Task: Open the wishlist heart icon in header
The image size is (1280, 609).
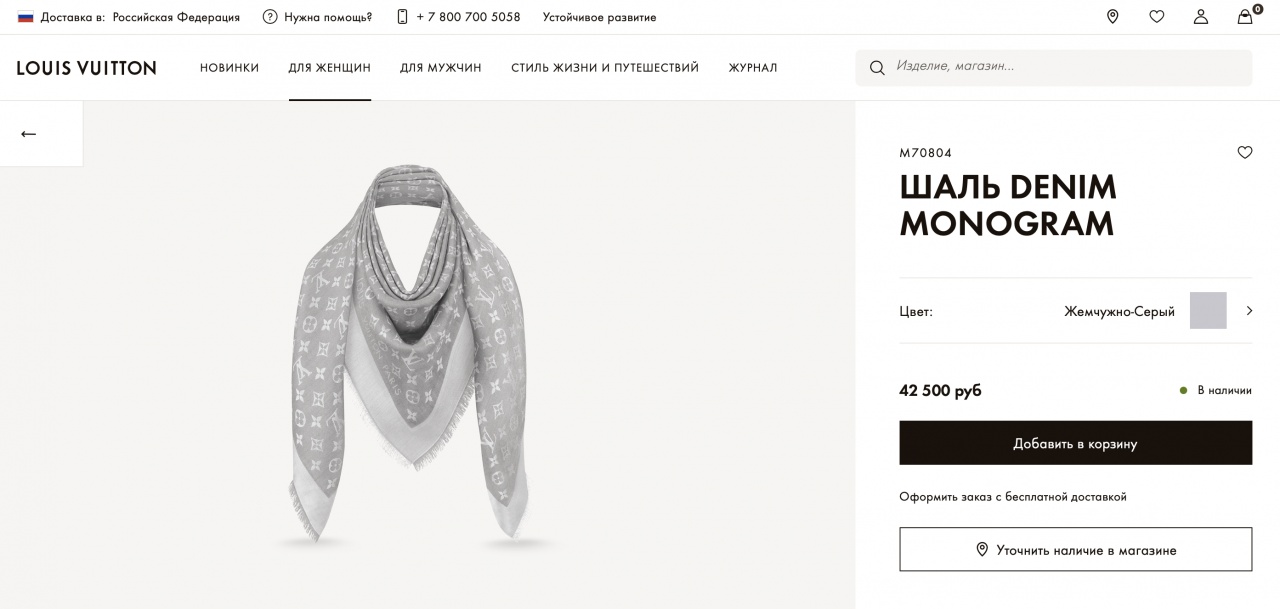Action: pyautogui.click(x=1156, y=17)
